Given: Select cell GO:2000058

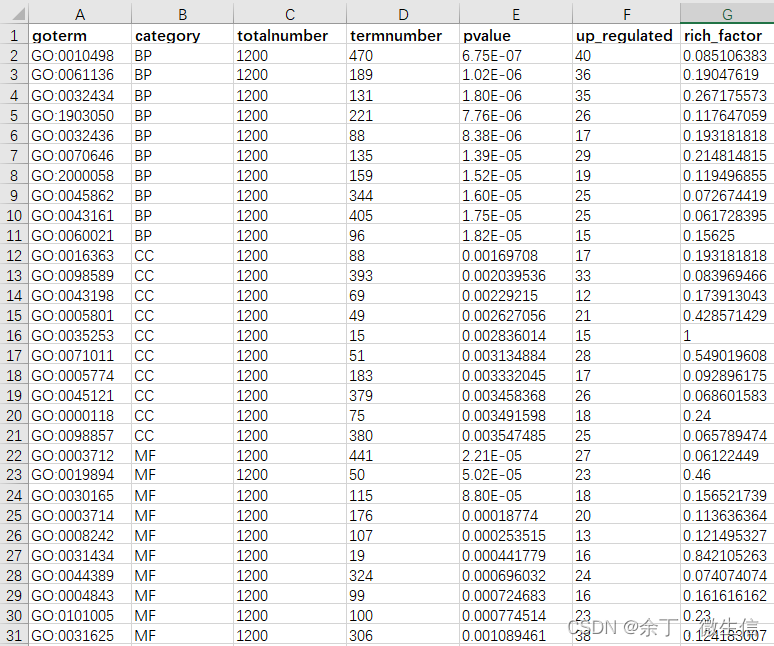Looking at the screenshot, I should 80,175.
